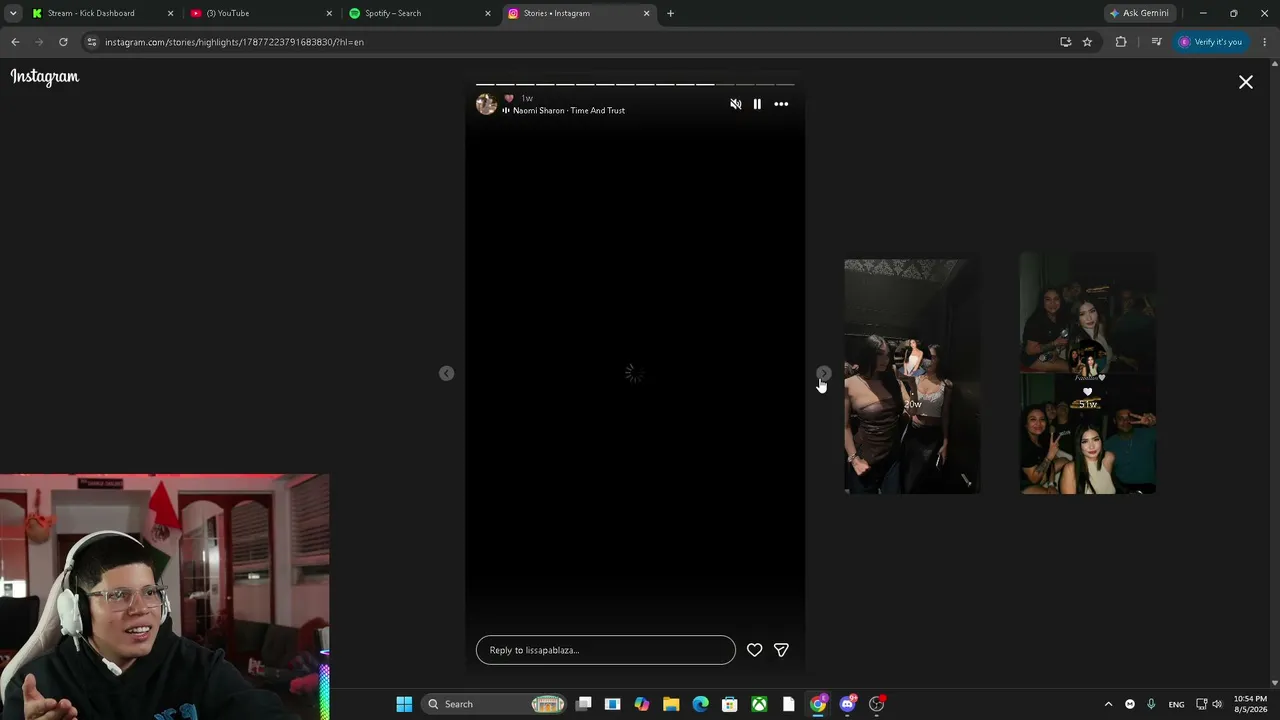Screen dimensions: 1280x720
Task: Open the 51w story preview thumbnail
Action: (x=1088, y=374)
